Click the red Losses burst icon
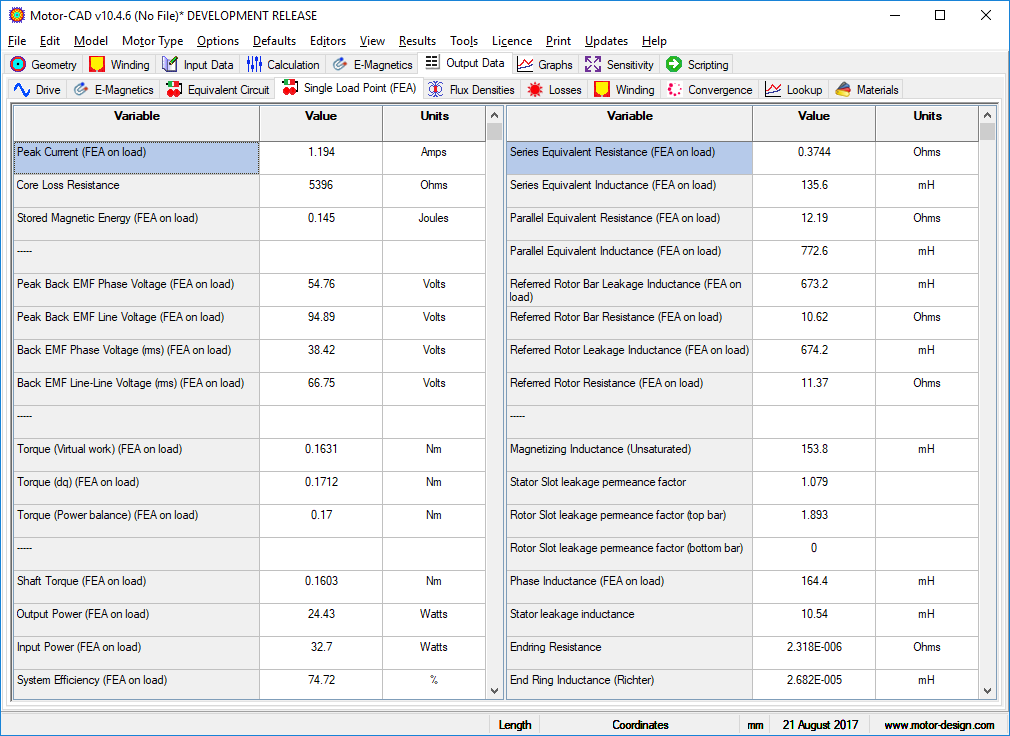Screen dimensions: 1010x736 pos(535,90)
